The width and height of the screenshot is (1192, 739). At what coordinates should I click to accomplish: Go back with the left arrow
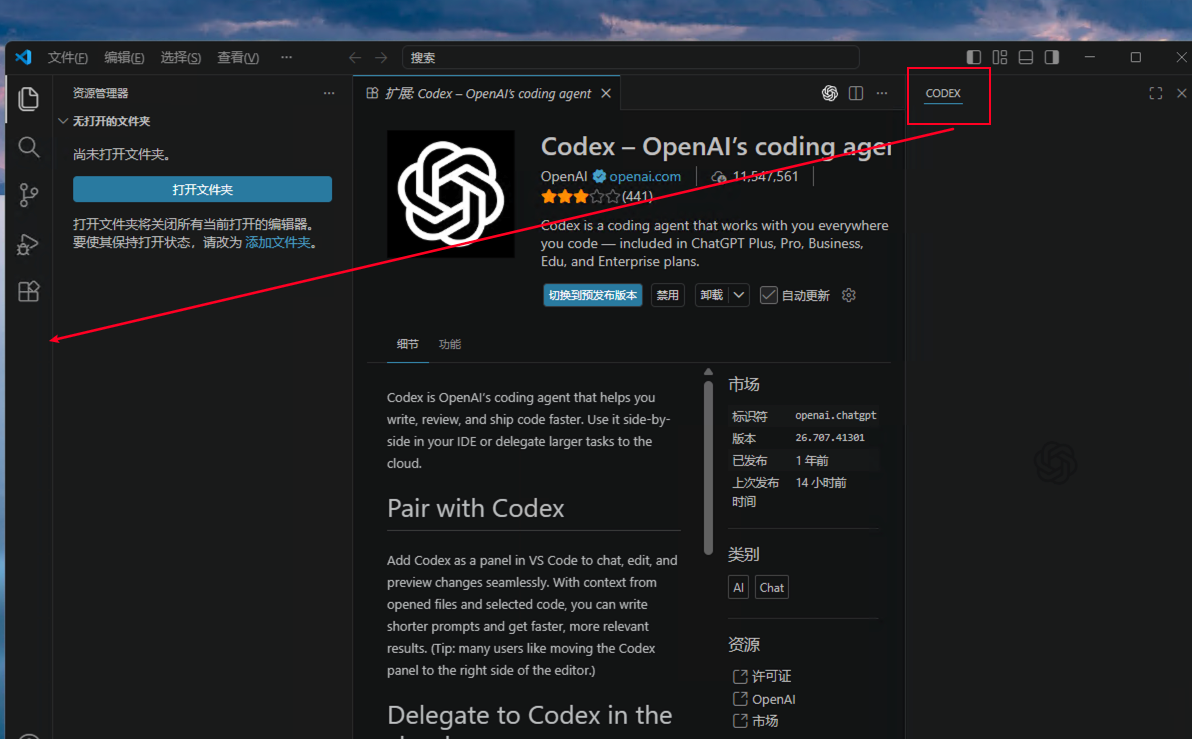tap(355, 58)
